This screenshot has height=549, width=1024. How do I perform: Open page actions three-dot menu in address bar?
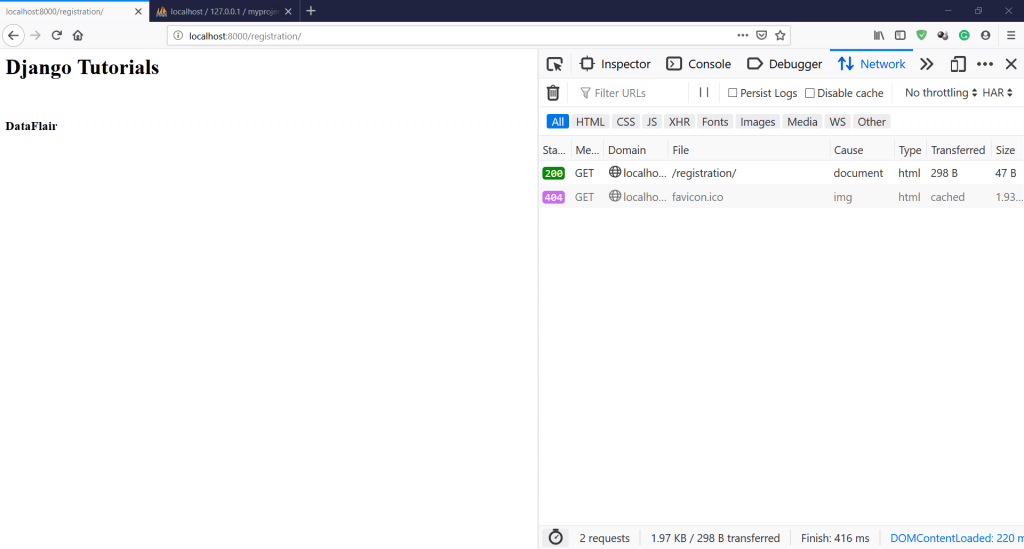point(743,35)
